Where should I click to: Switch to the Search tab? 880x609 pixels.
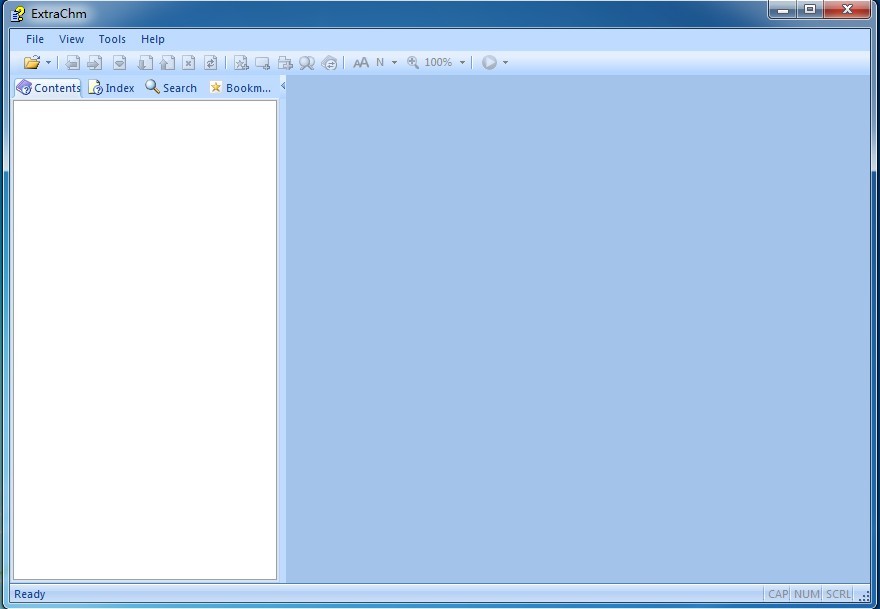(171, 88)
